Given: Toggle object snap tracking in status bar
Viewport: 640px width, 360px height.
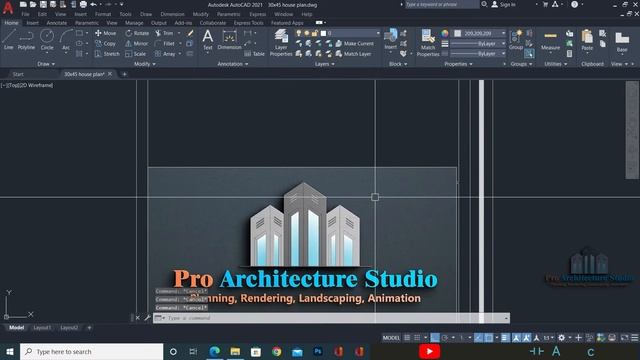Looking at the screenshot, I should [478, 338].
